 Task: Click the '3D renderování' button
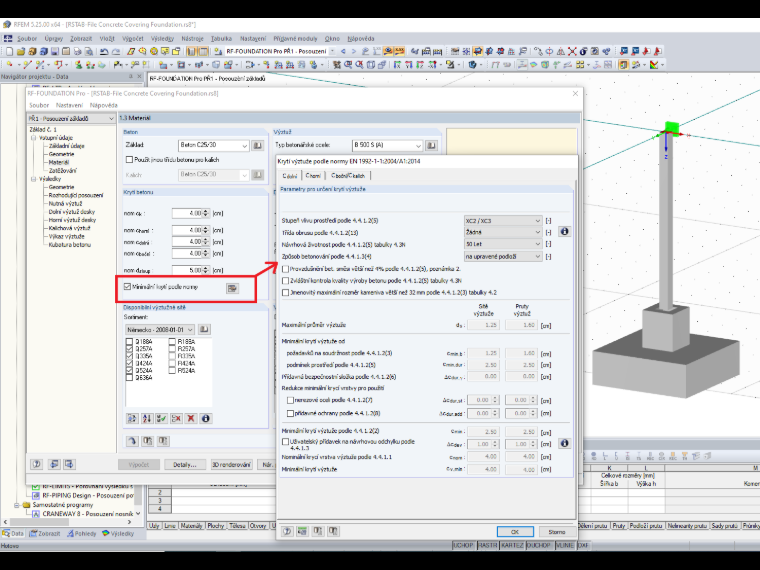click(x=231, y=464)
